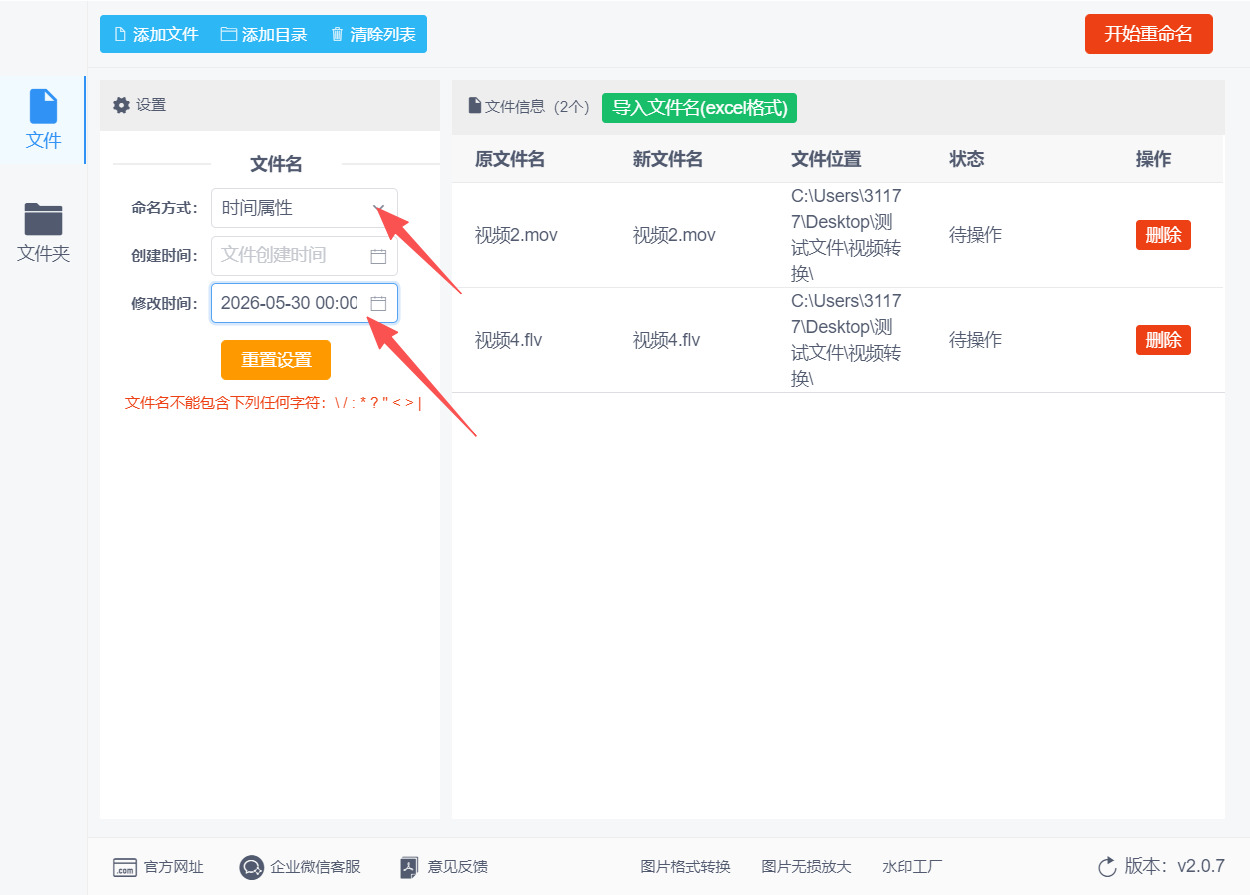Image resolution: width=1250 pixels, height=895 pixels.
Task: Open the 命名方式 dropdown showing 时间属性
Action: 304,208
